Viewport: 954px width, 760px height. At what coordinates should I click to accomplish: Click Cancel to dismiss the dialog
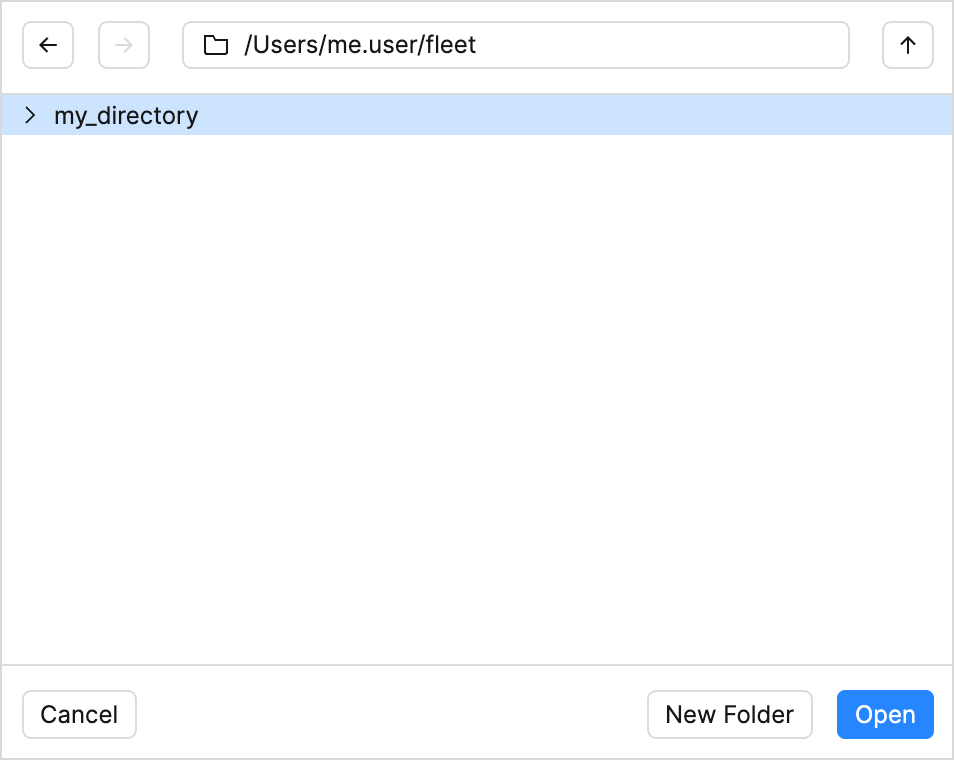[x=79, y=714]
